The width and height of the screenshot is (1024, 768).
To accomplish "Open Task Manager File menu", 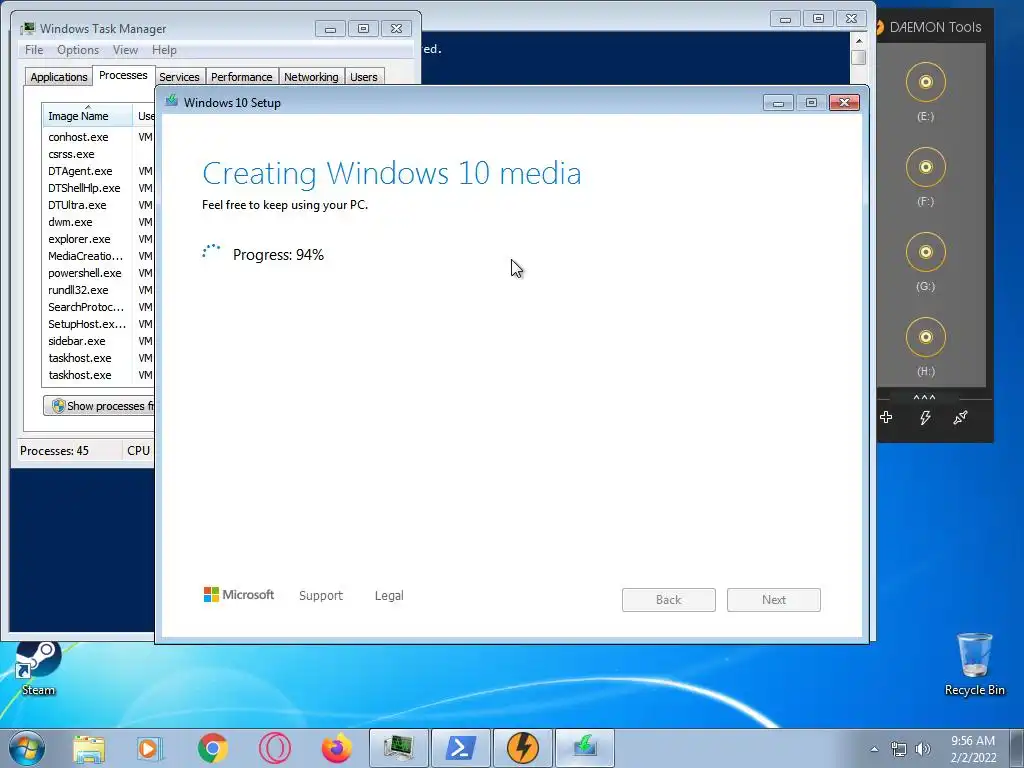I will click(x=34, y=50).
